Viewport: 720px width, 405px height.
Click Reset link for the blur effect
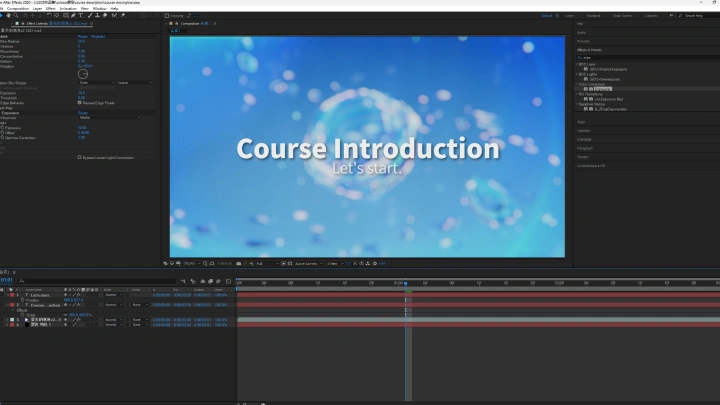coord(82,36)
